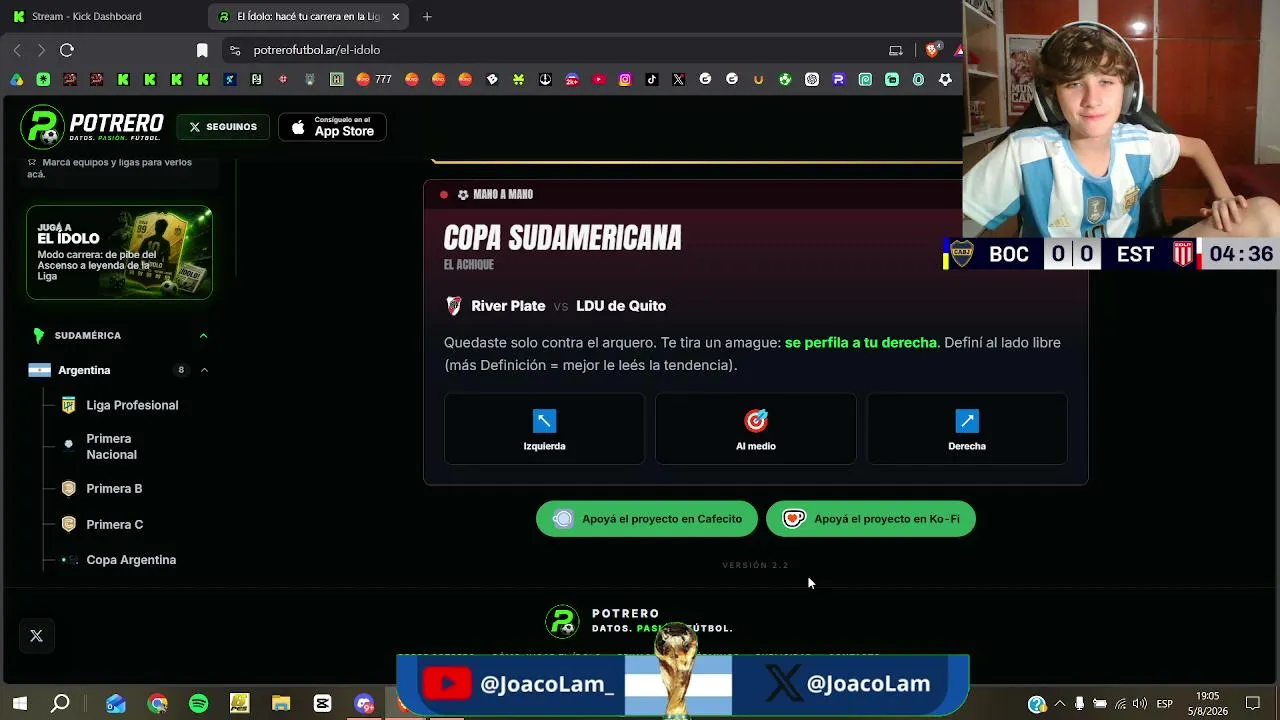Screen dimensions: 1280x720
Task: Collapse the Sudamérica section
Action: 204,336
